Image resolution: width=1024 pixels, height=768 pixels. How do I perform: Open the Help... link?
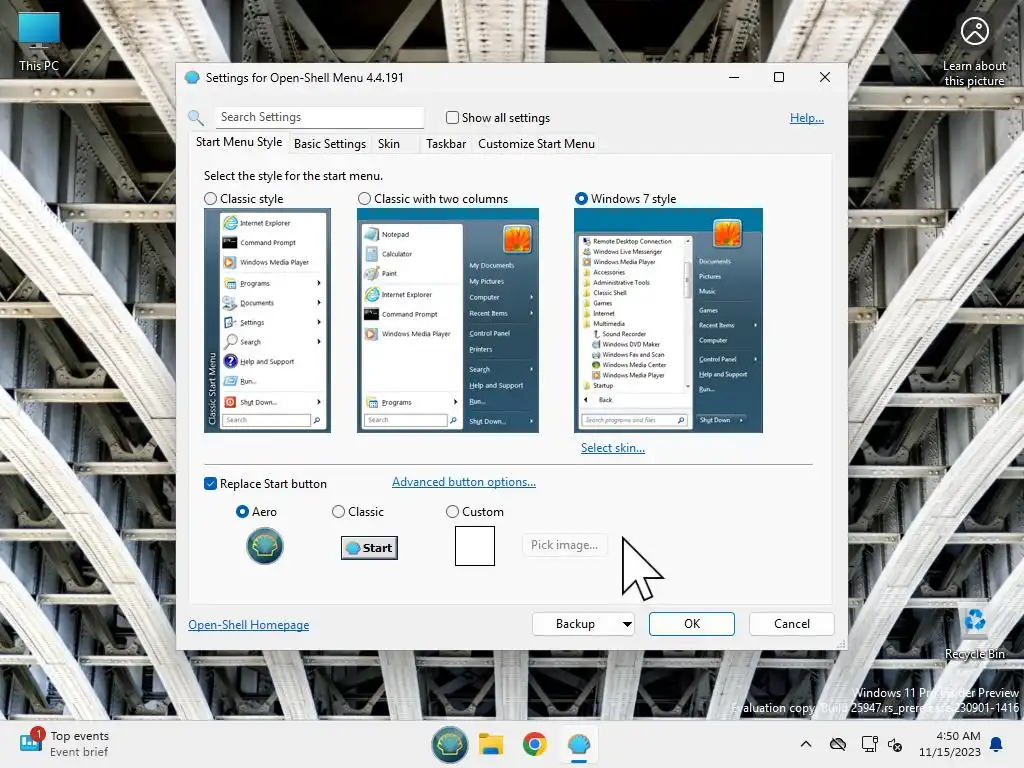click(807, 118)
